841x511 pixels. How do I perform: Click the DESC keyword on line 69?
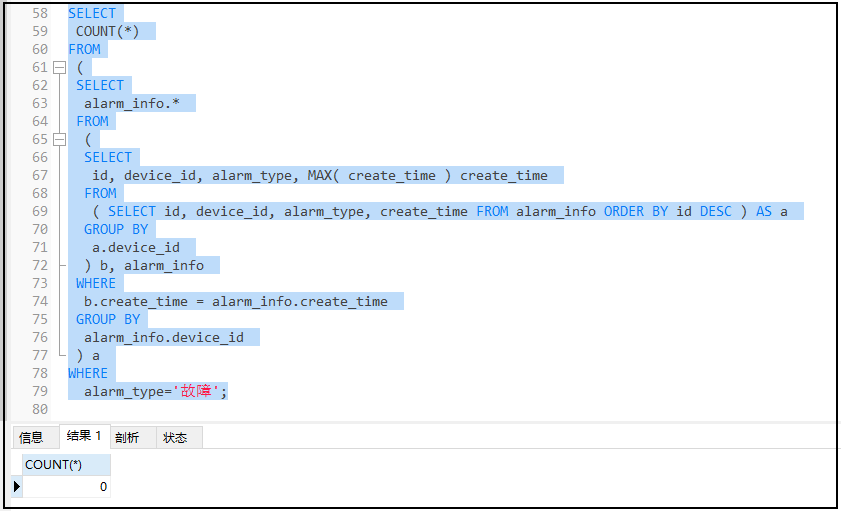tap(715, 211)
